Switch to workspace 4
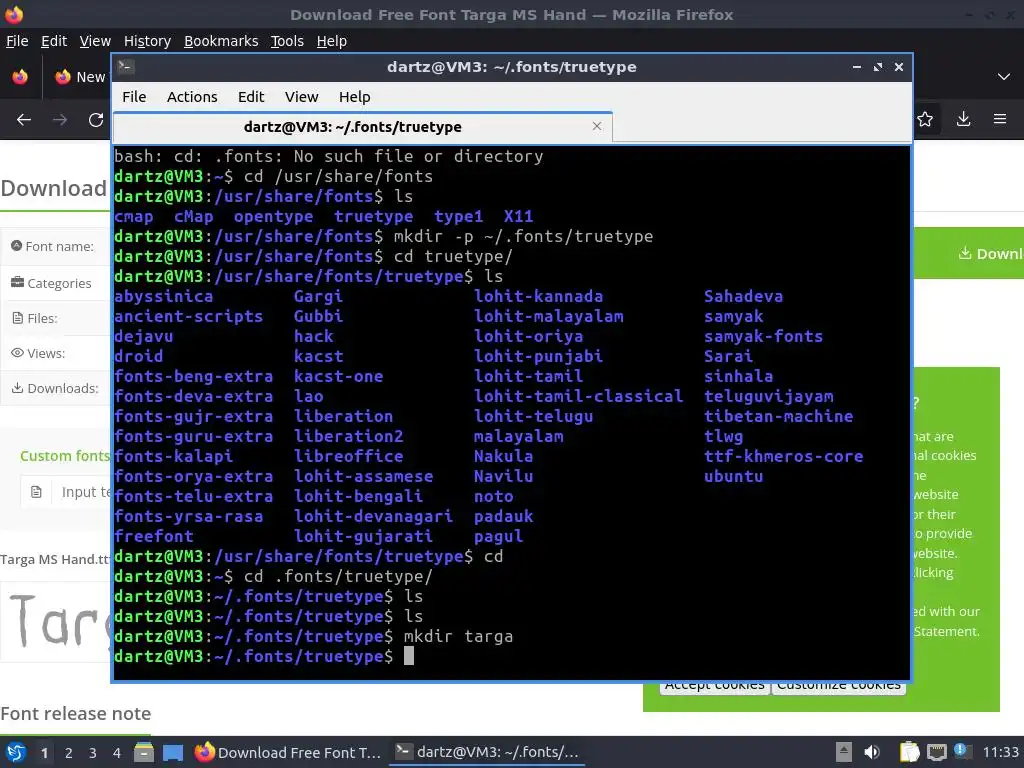The width and height of the screenshot is (1024, 768). tap(116, 753)
